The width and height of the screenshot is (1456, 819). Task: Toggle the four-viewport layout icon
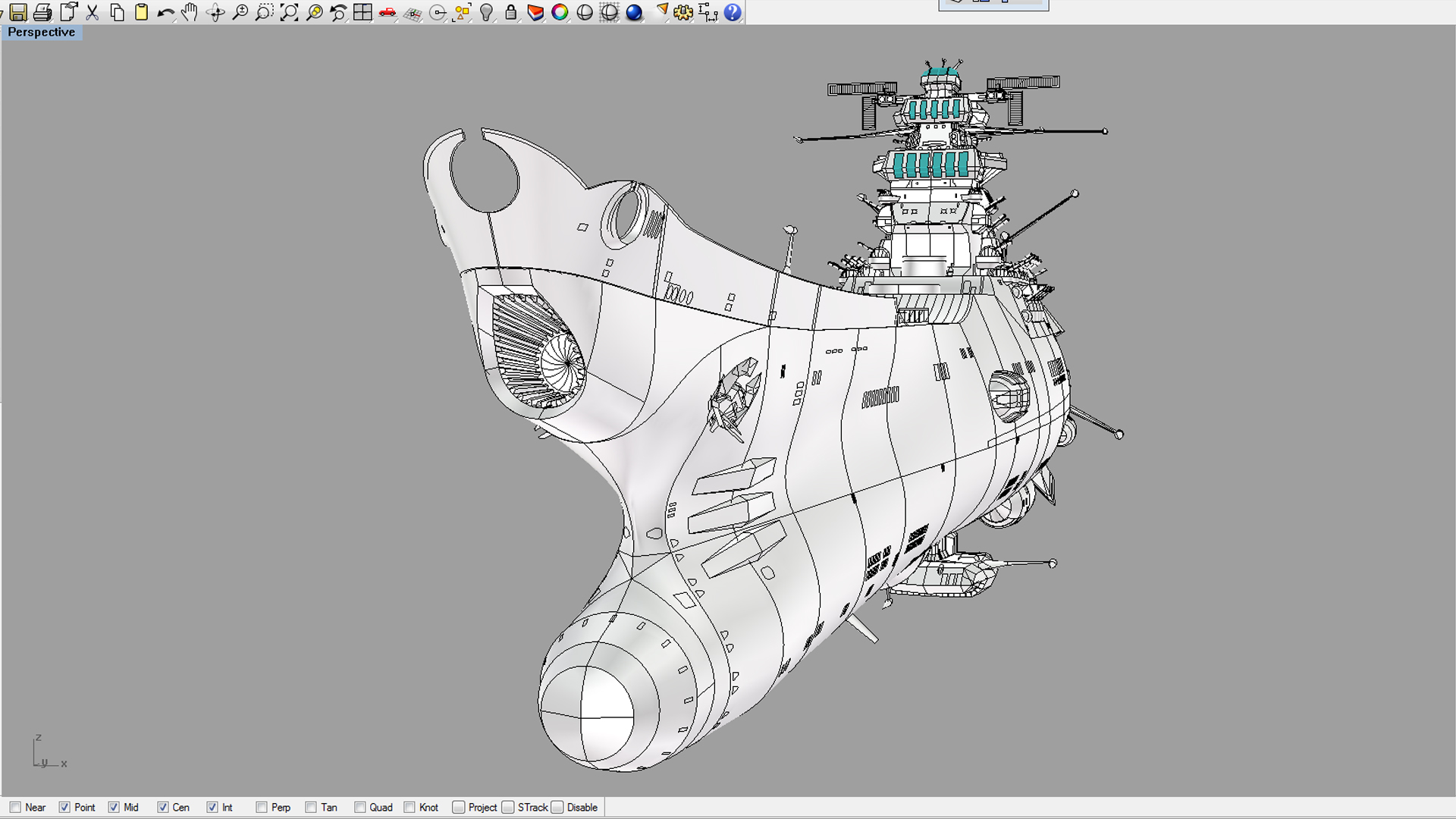362,12
